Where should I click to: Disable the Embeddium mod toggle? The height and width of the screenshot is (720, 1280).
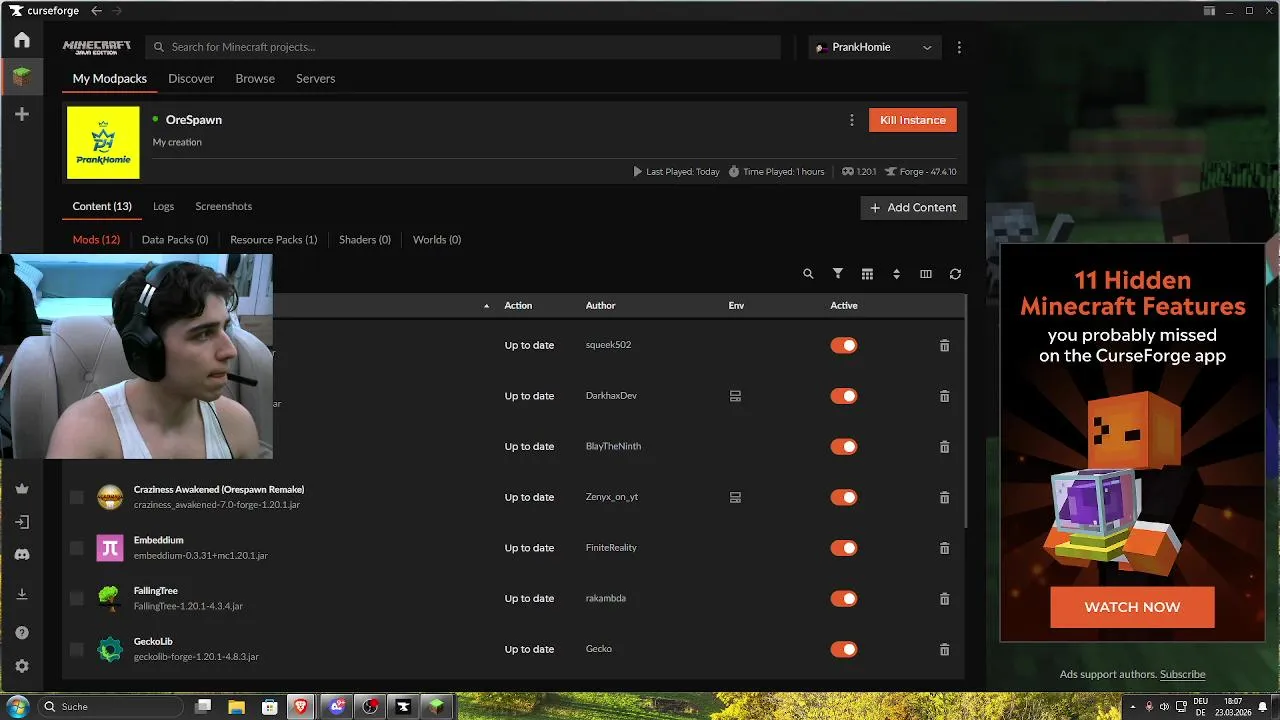coord(844,548)
